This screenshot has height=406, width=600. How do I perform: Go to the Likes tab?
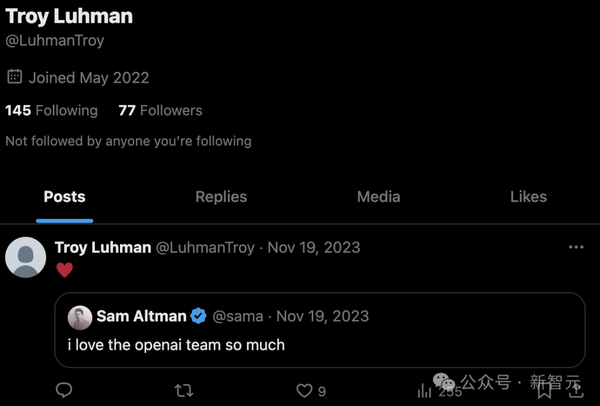(528, 197)
